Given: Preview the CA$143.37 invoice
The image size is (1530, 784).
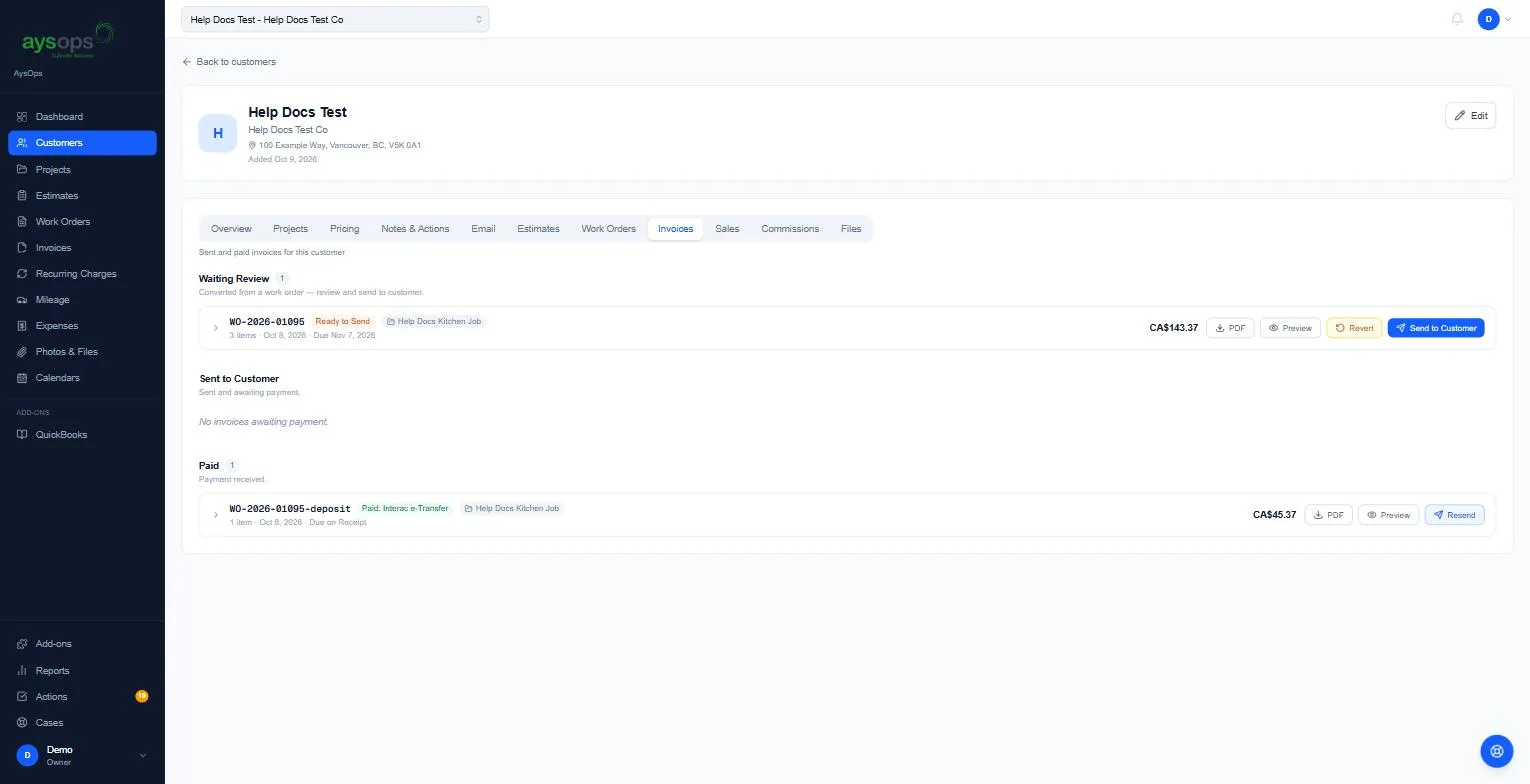Looking at the screenshot, I should (x=1290, y=328).
